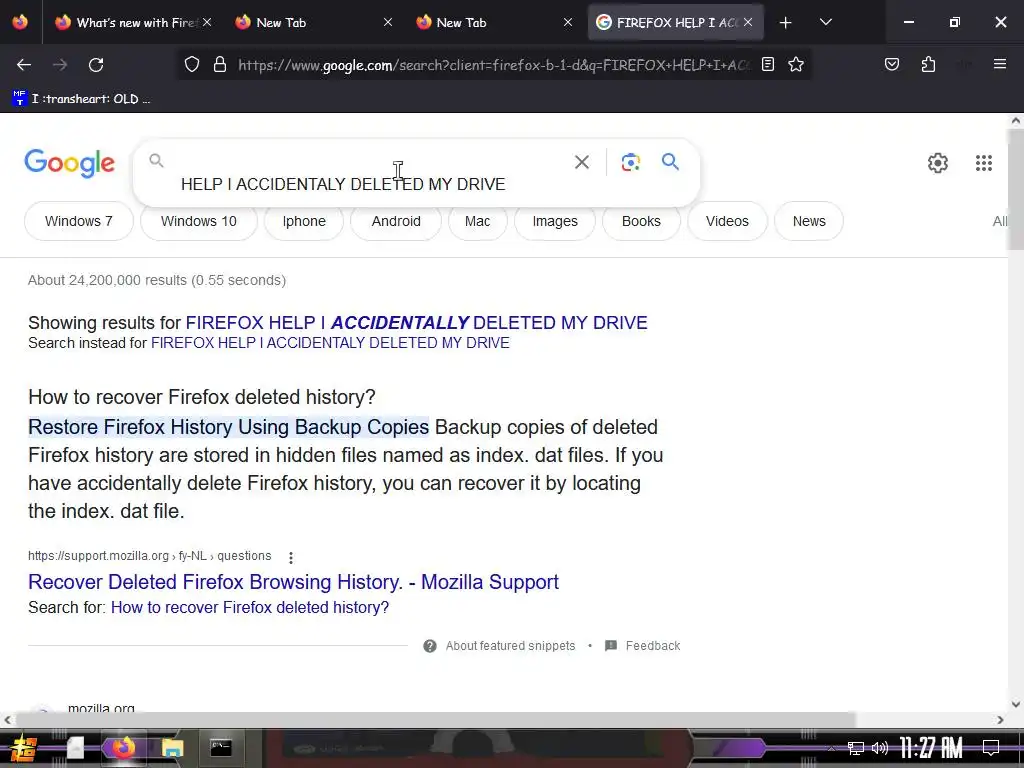Close the active Google search tab
Screen dimensions: 1024x768
click(x=748, y=22)
